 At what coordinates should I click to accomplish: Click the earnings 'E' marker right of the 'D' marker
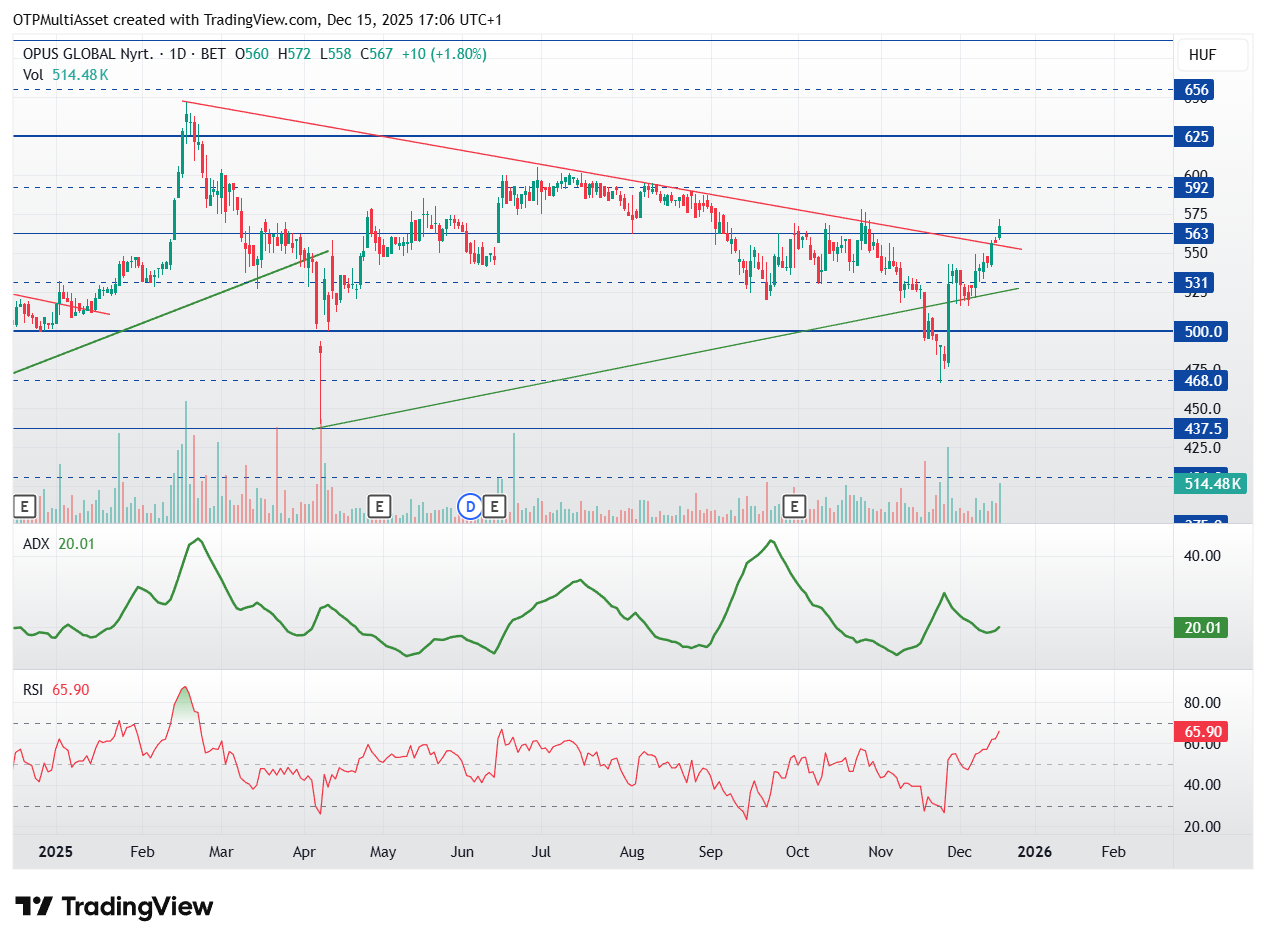(495, 507)
